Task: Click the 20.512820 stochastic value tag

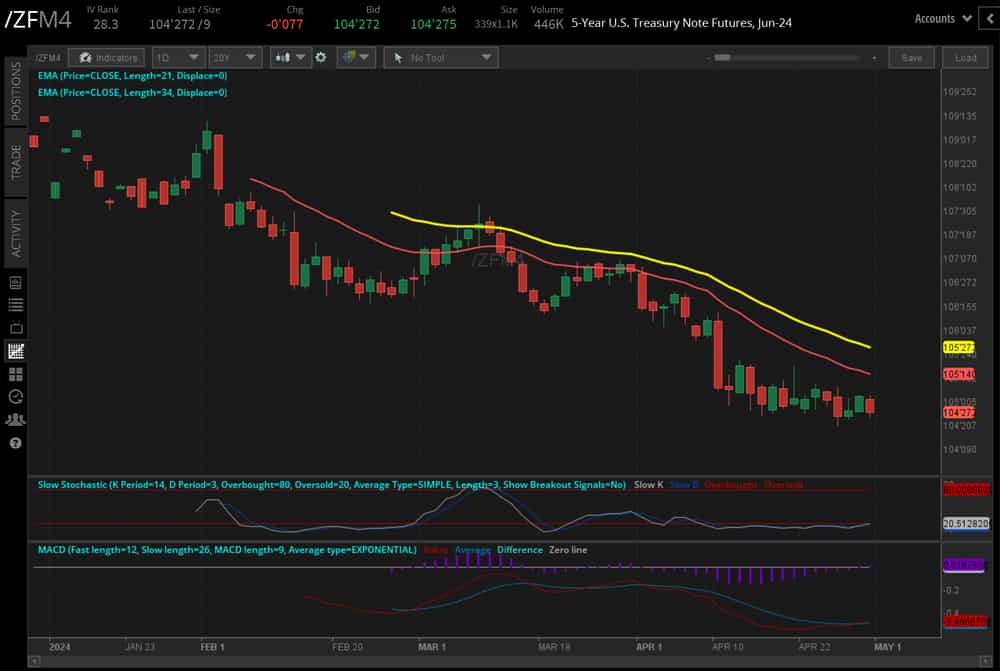Action: 966,523
